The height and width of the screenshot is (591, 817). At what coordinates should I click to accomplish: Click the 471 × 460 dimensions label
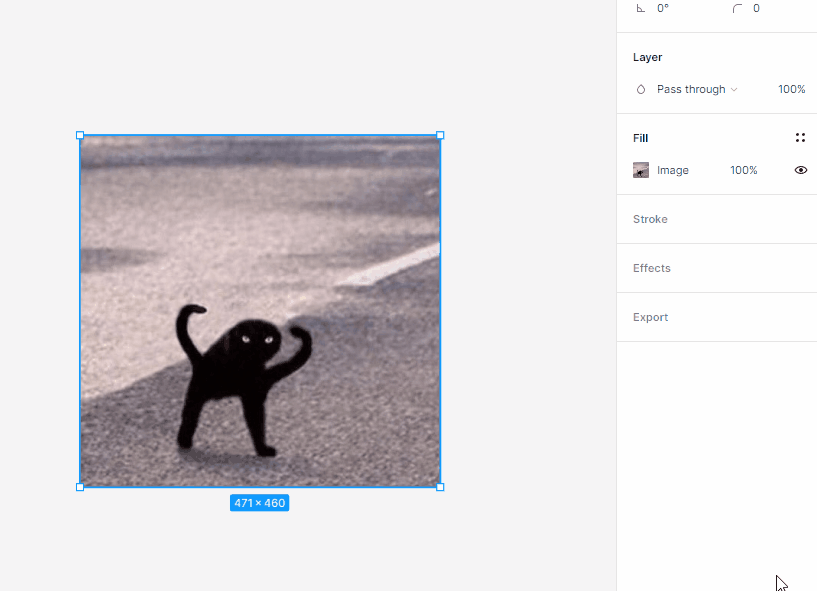(x=259, y=503)
